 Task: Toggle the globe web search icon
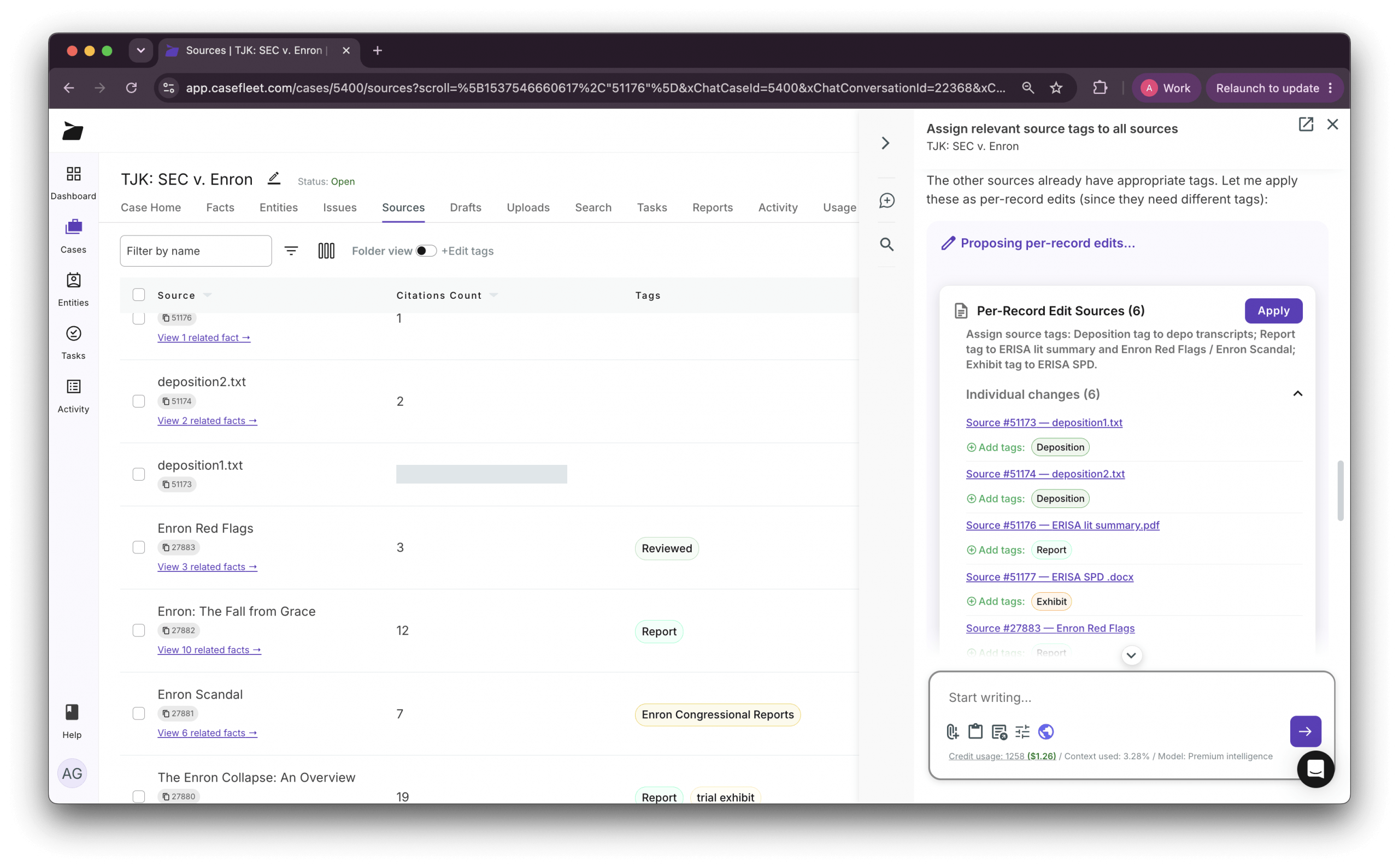click(x=1046, y=731)
